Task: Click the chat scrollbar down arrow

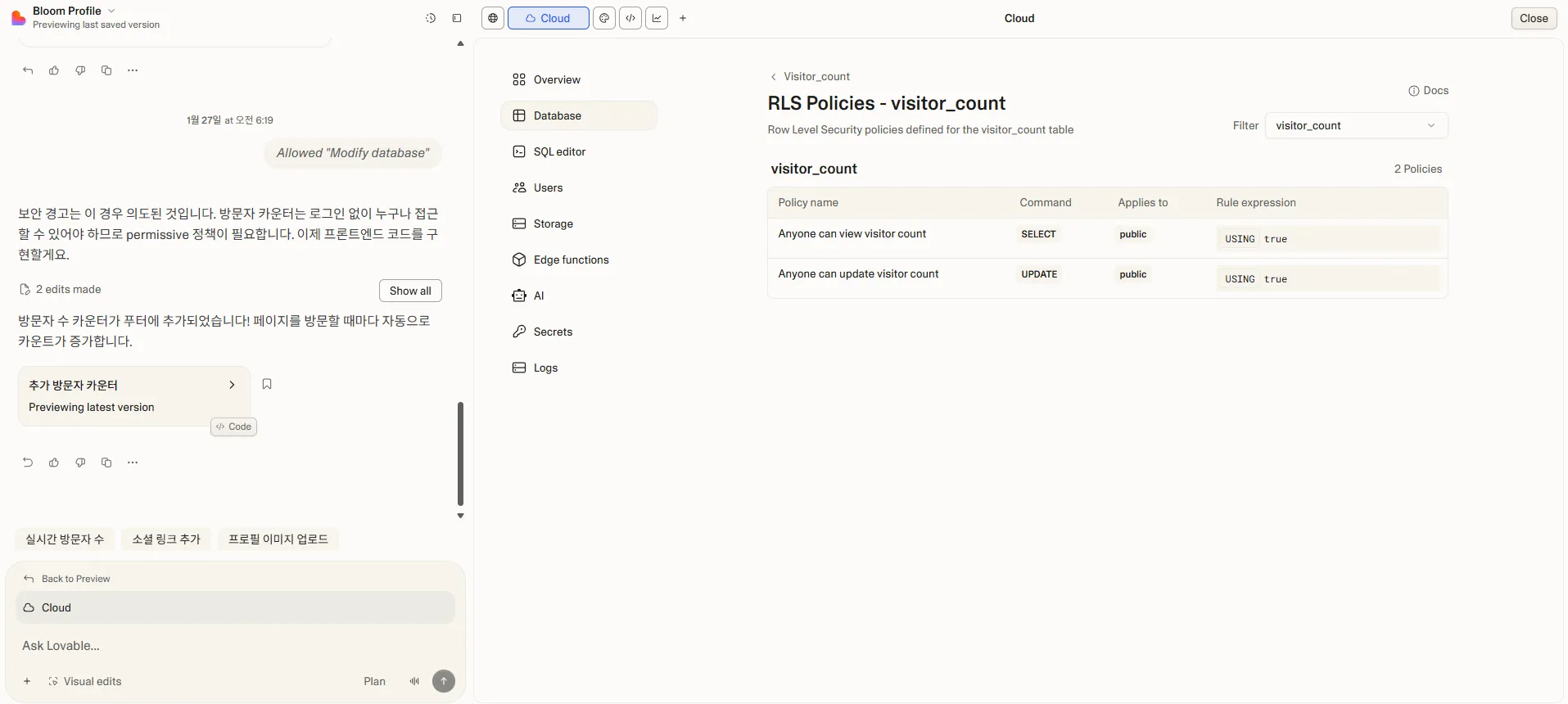Action: [x=460, y=516]
